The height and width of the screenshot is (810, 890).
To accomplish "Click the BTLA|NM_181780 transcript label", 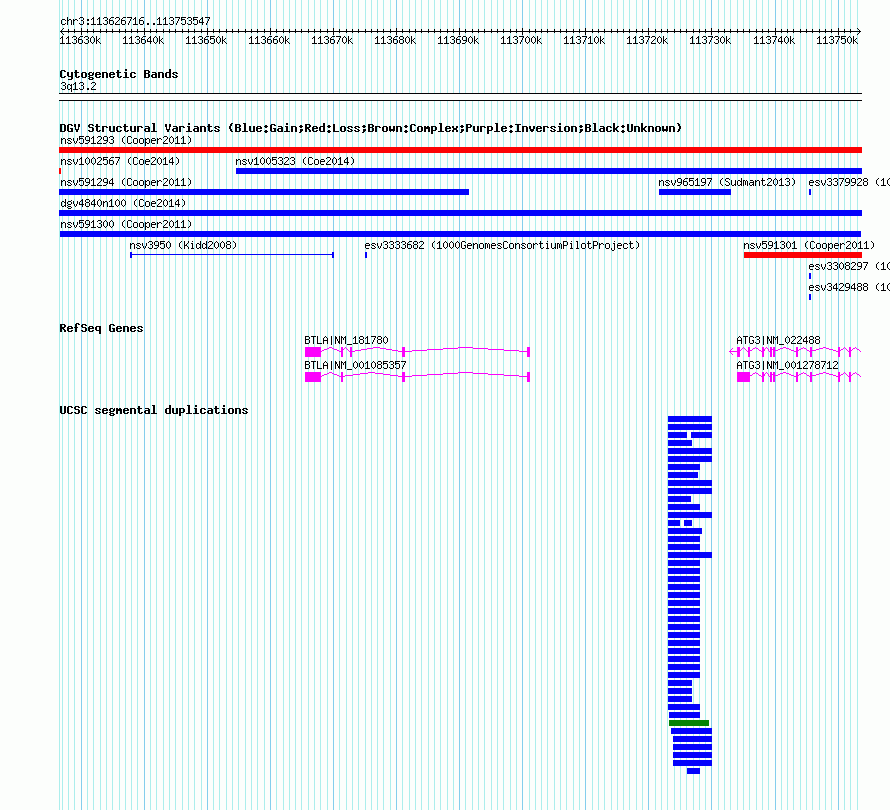I will tap(346, 340).
